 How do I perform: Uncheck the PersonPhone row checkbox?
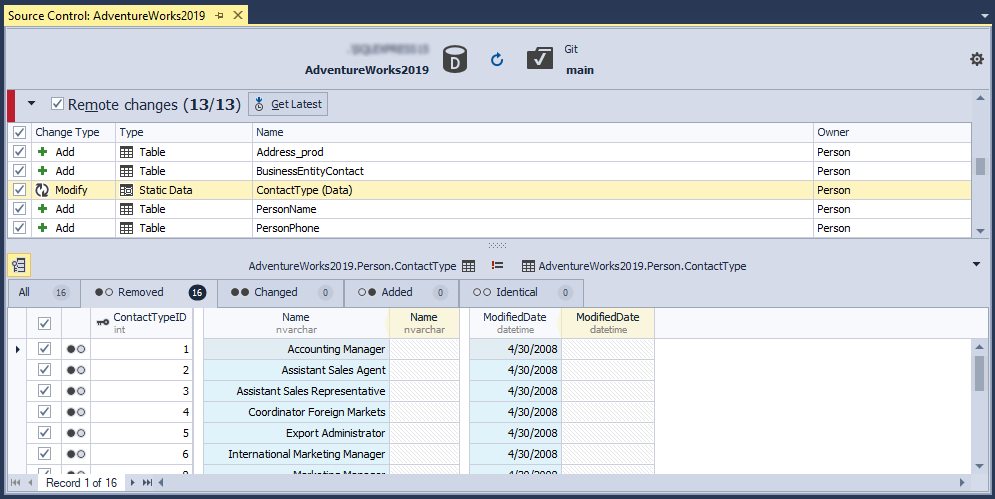[19, 228]
